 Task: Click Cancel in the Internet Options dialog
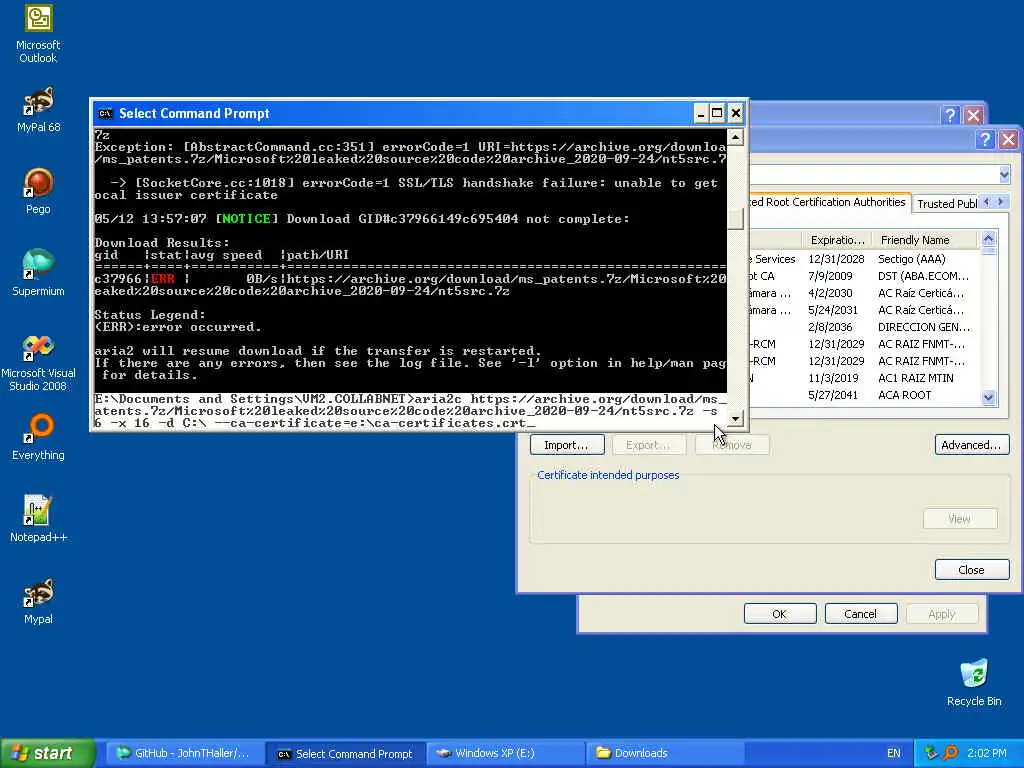click(861, 614)
